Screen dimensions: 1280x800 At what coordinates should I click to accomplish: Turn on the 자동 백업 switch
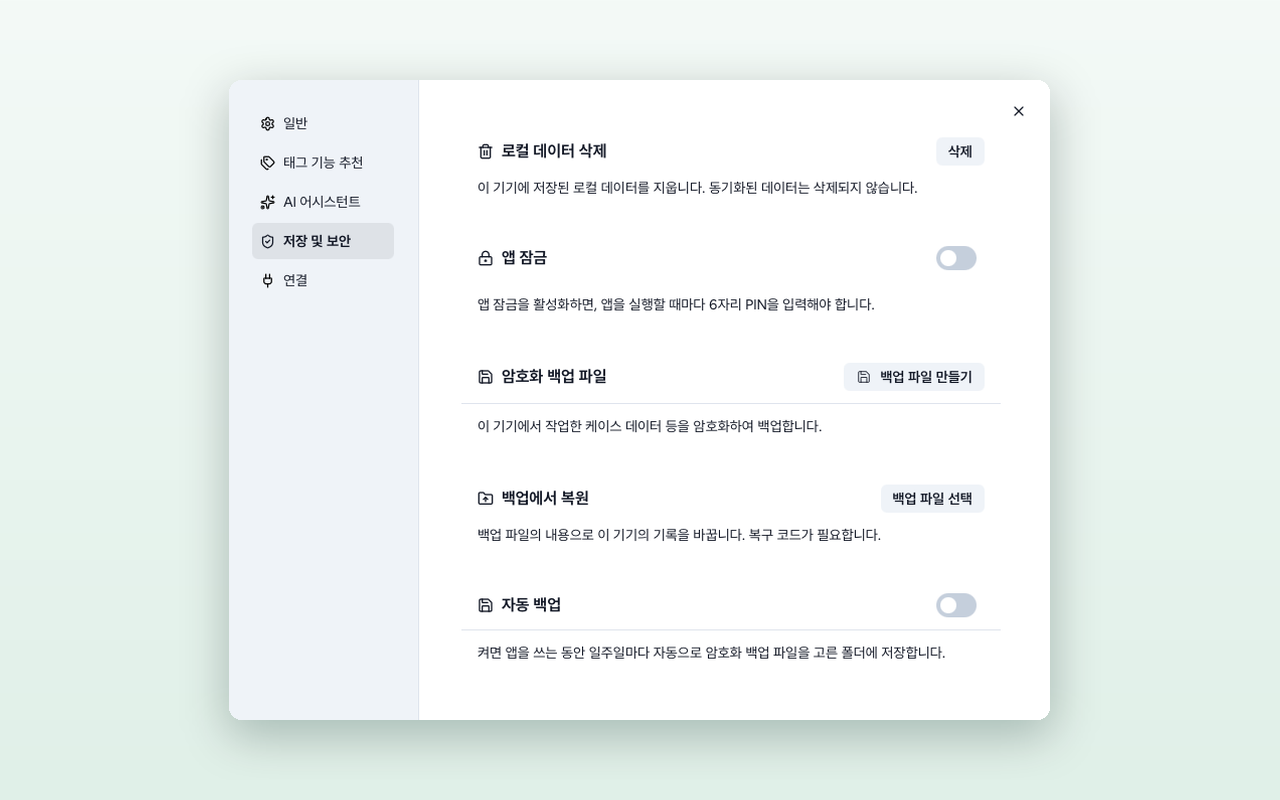coord(956,605)
